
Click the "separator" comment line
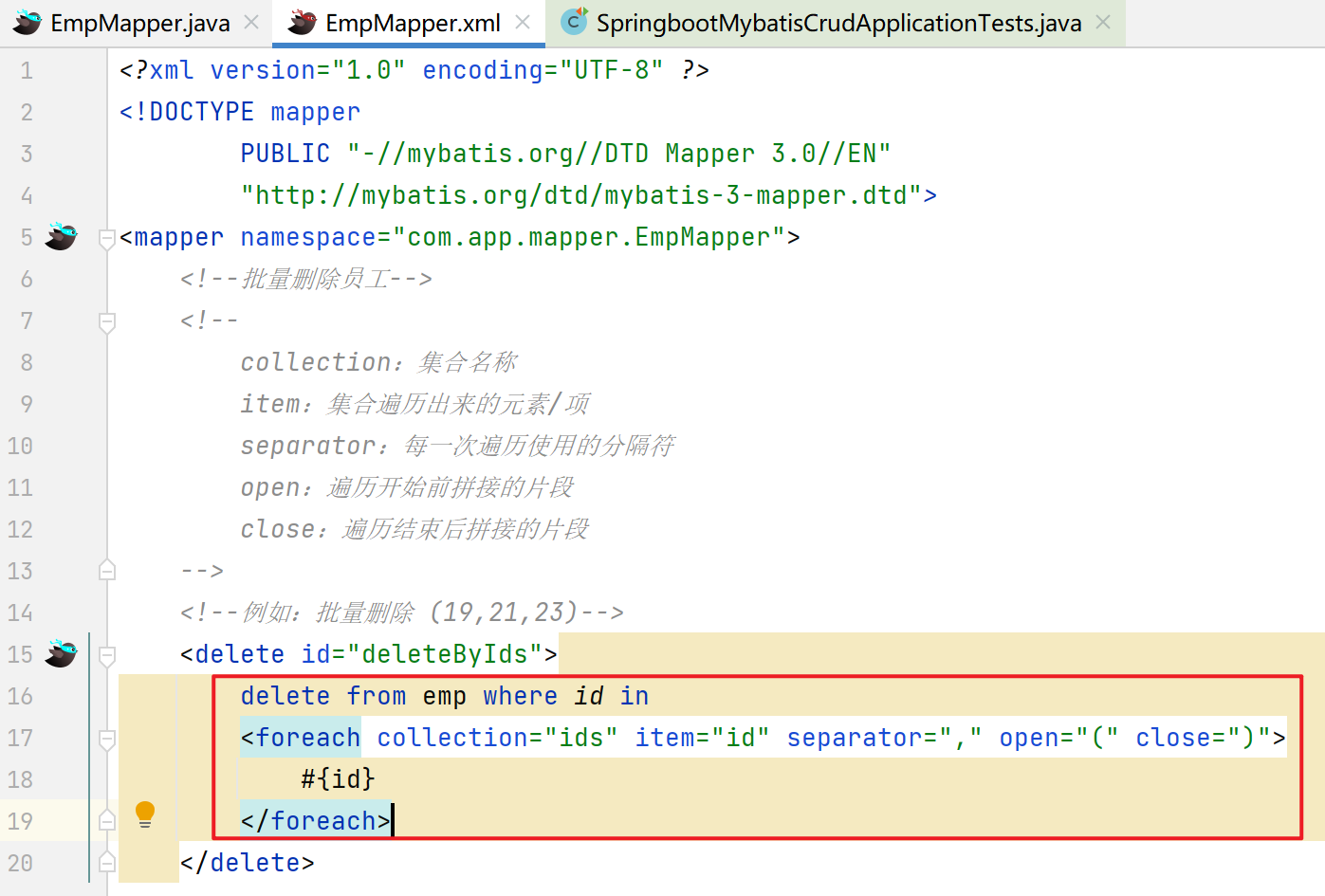pos(458,446)
